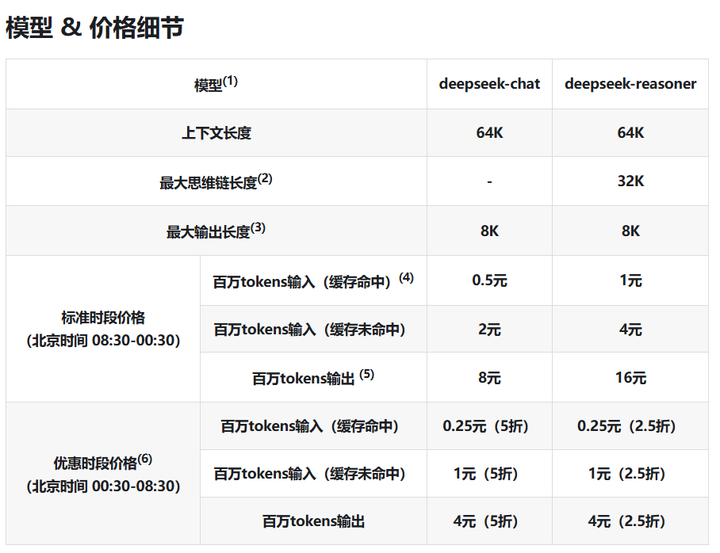
Task: Select the 上下文长度 row label
Action: [x=216, y=133]
